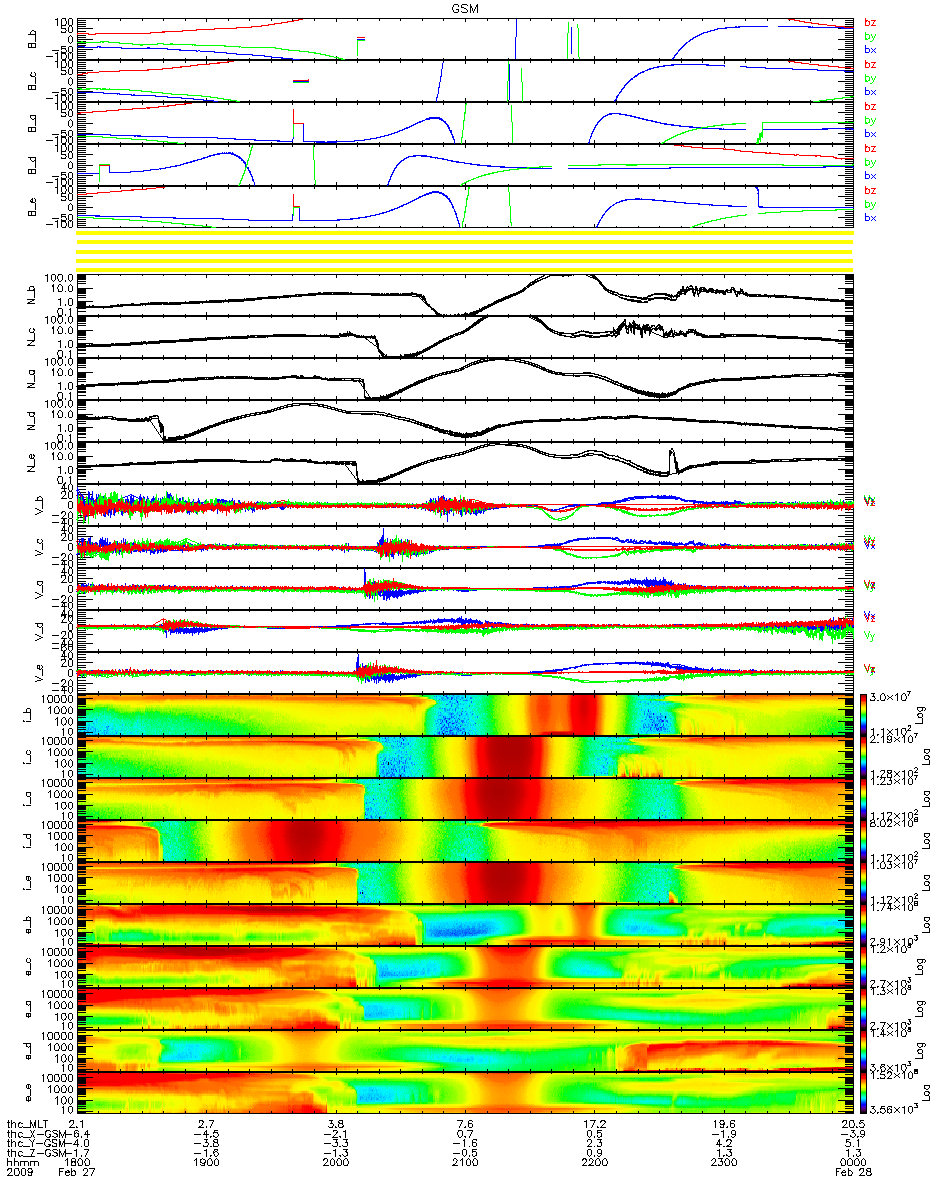Click the 2200 time tick label
Image resolution: width=930 pixels, height=1200 pixels.
pos(594,1164)
